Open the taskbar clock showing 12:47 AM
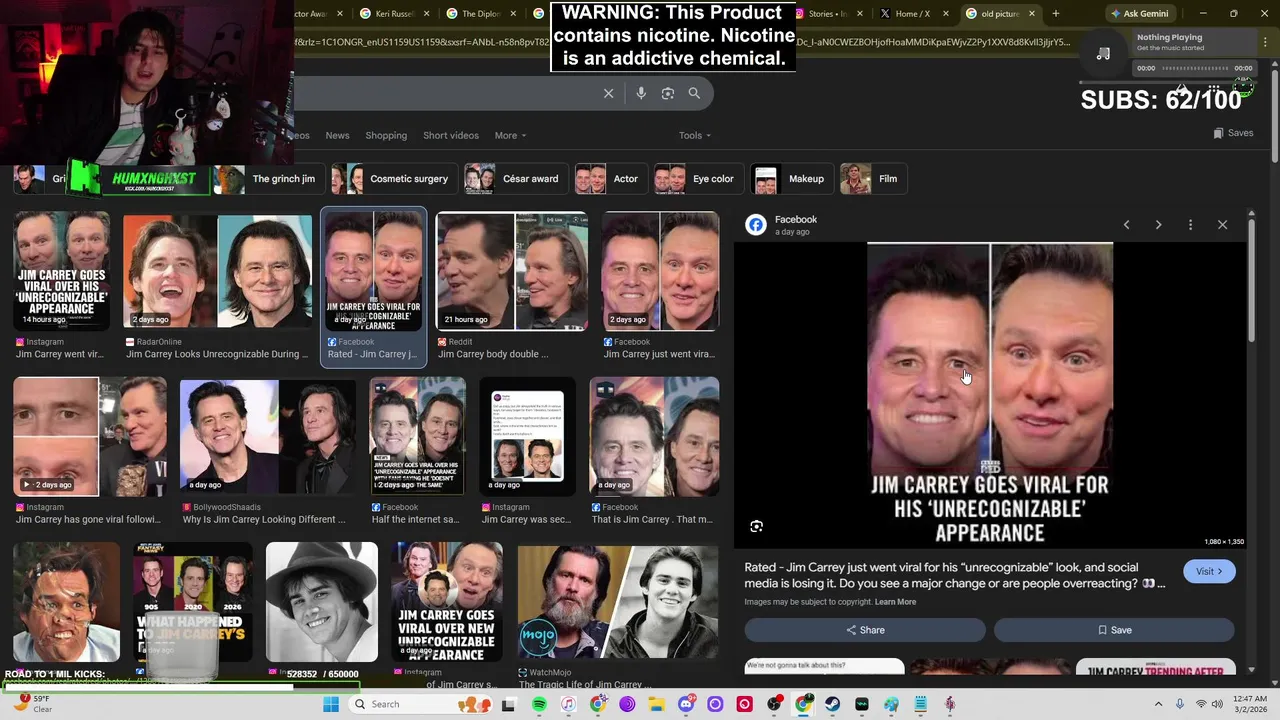The image size is (1280, 720). [x=1249, y=704]
